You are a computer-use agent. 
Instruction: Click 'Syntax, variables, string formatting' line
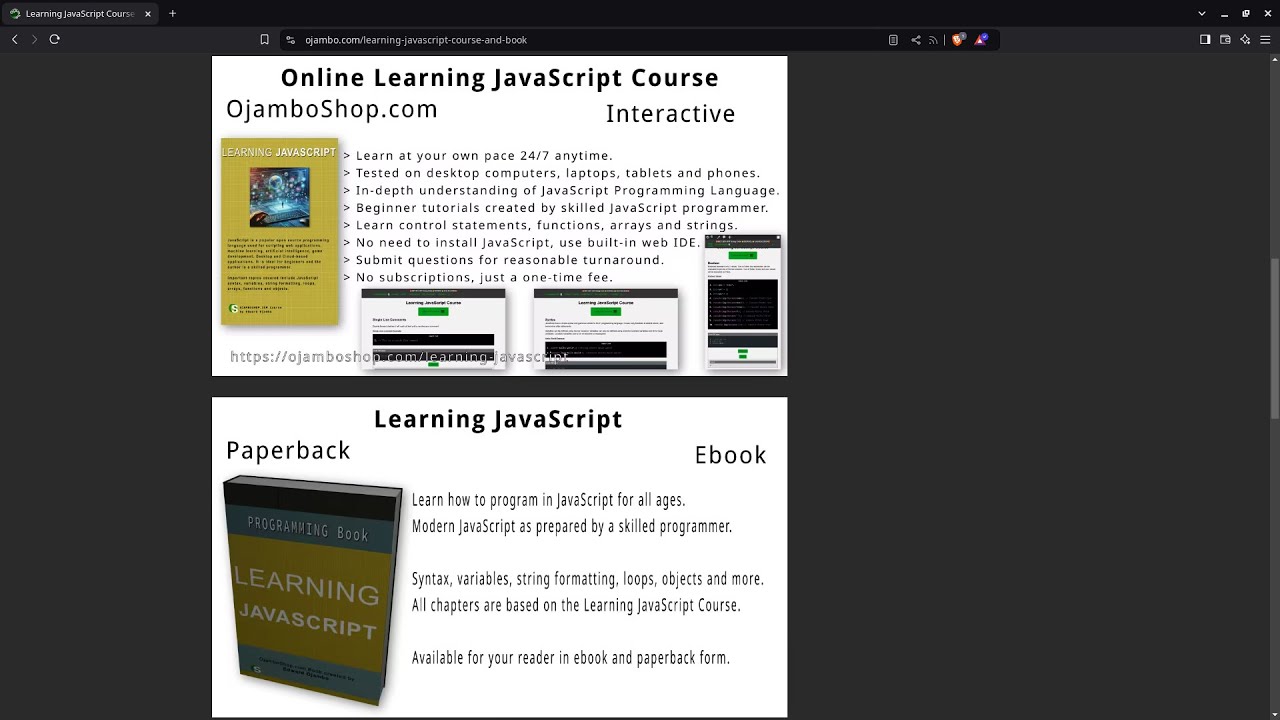(x=588, y=579)
